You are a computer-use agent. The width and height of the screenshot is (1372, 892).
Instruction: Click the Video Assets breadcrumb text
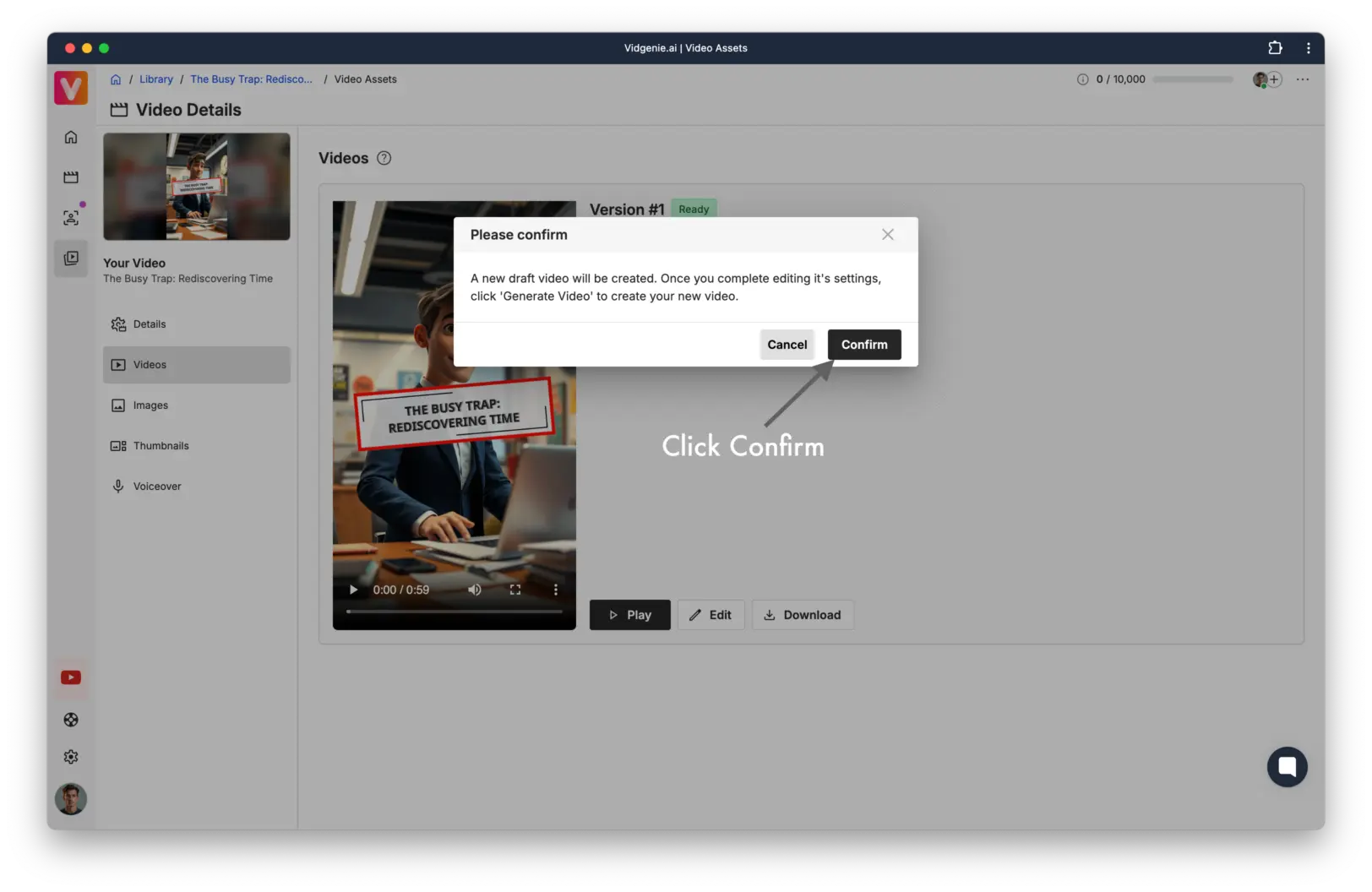pos(366,79)
